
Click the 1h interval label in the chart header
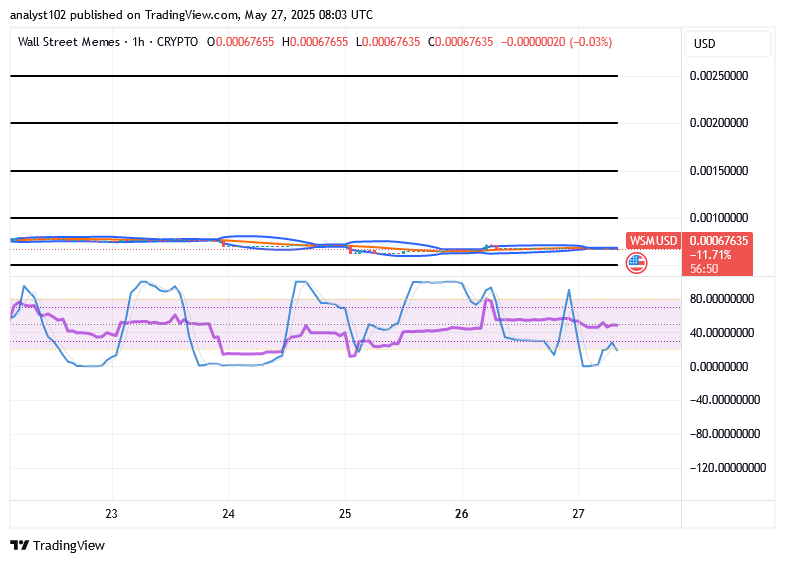(138, 42)
